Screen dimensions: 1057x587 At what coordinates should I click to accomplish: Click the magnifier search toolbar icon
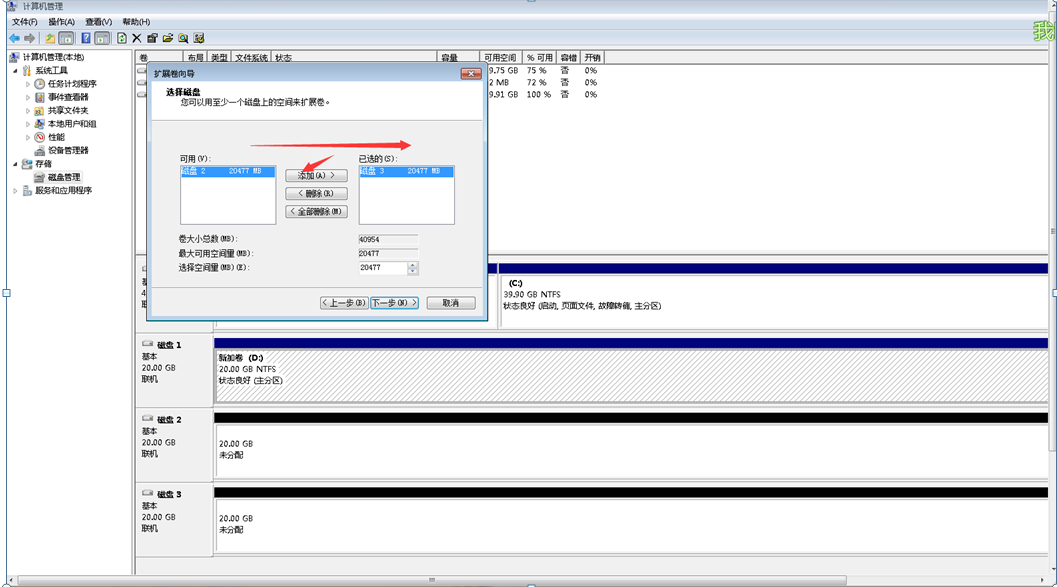[183, 38]
